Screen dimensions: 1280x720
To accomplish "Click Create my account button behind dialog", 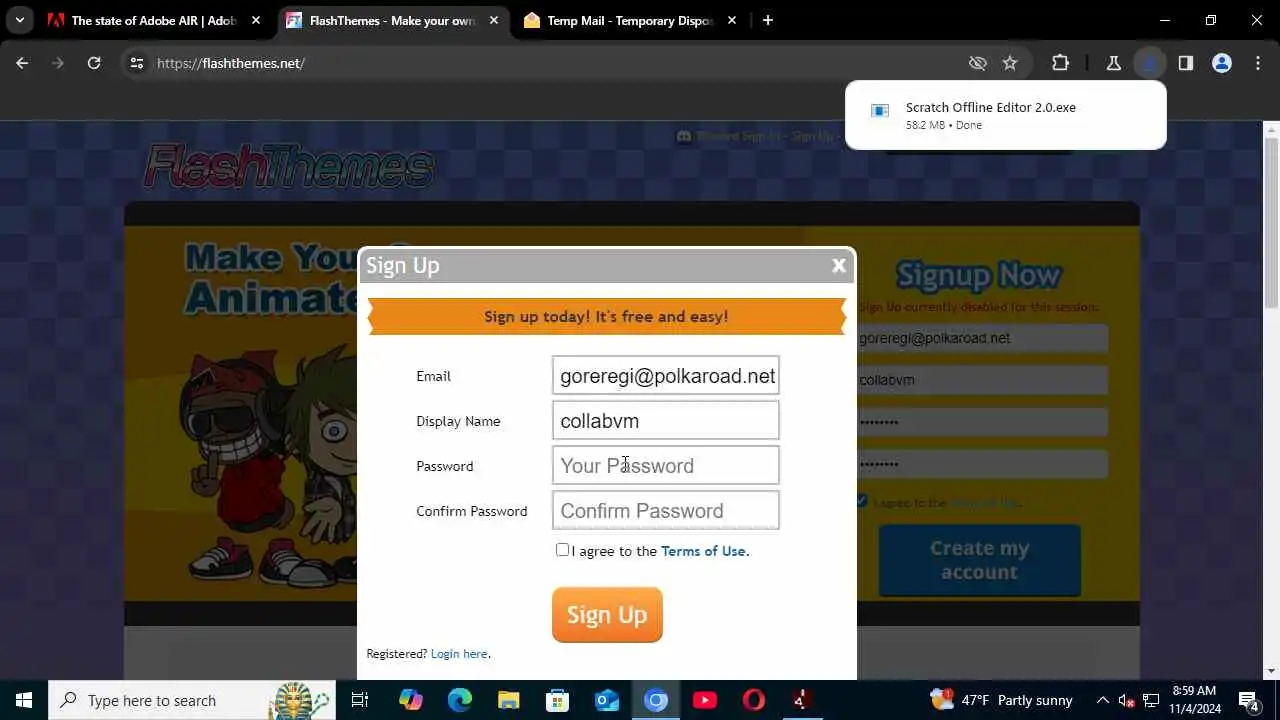I will point(980,560).
